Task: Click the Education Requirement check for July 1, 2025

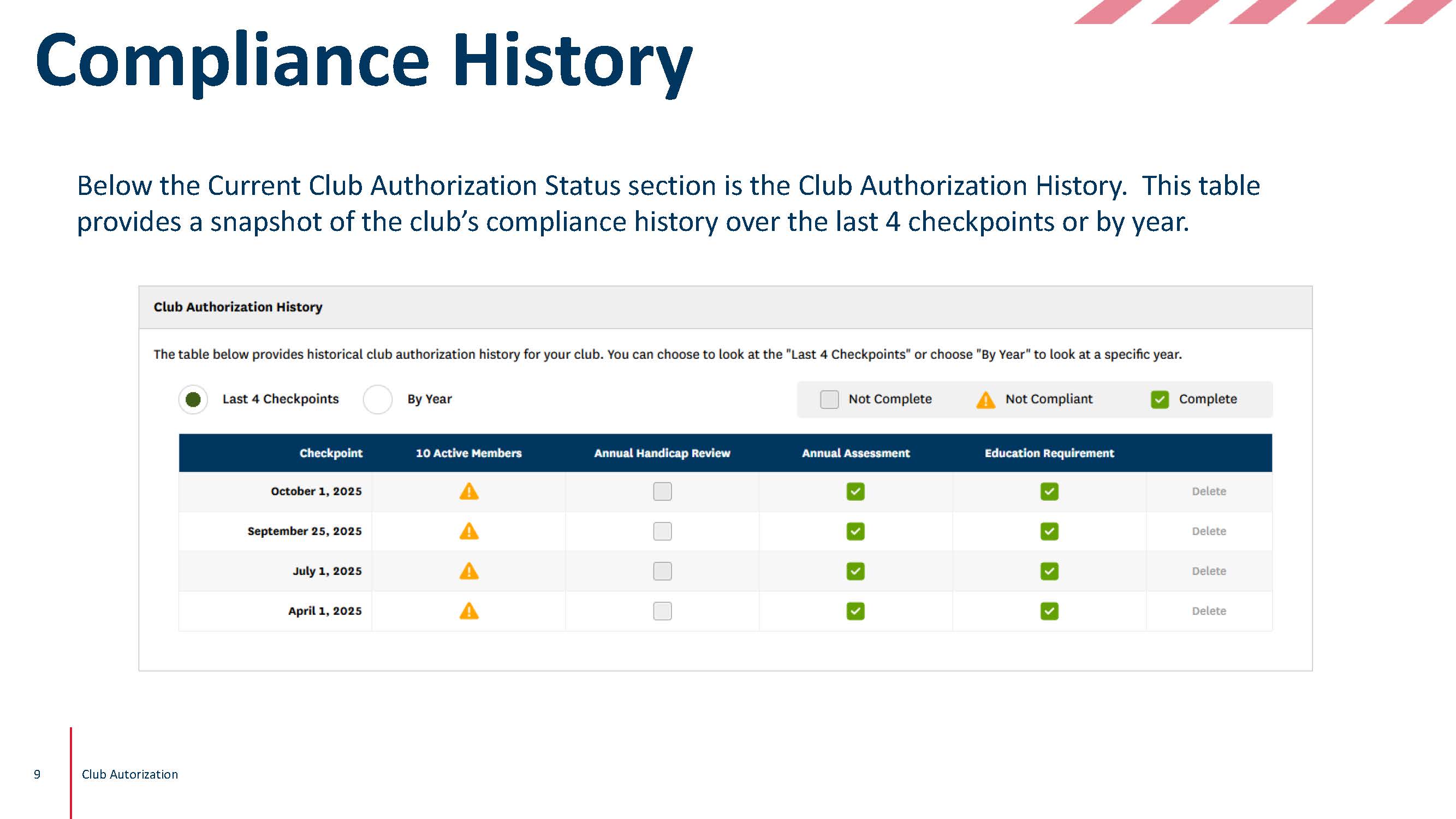Action: (1049, 571)
